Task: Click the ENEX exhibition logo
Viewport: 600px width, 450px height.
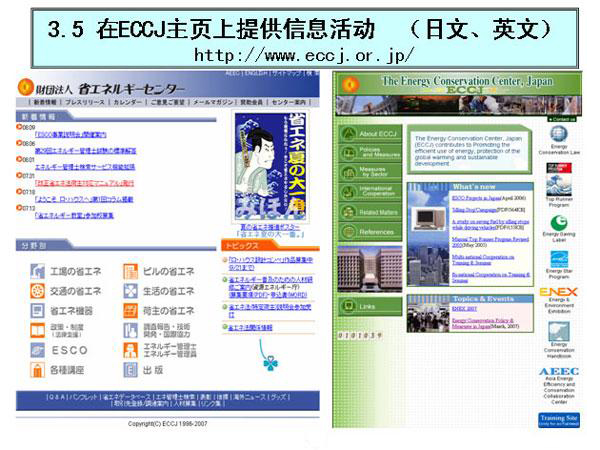Action: point(558,292)
